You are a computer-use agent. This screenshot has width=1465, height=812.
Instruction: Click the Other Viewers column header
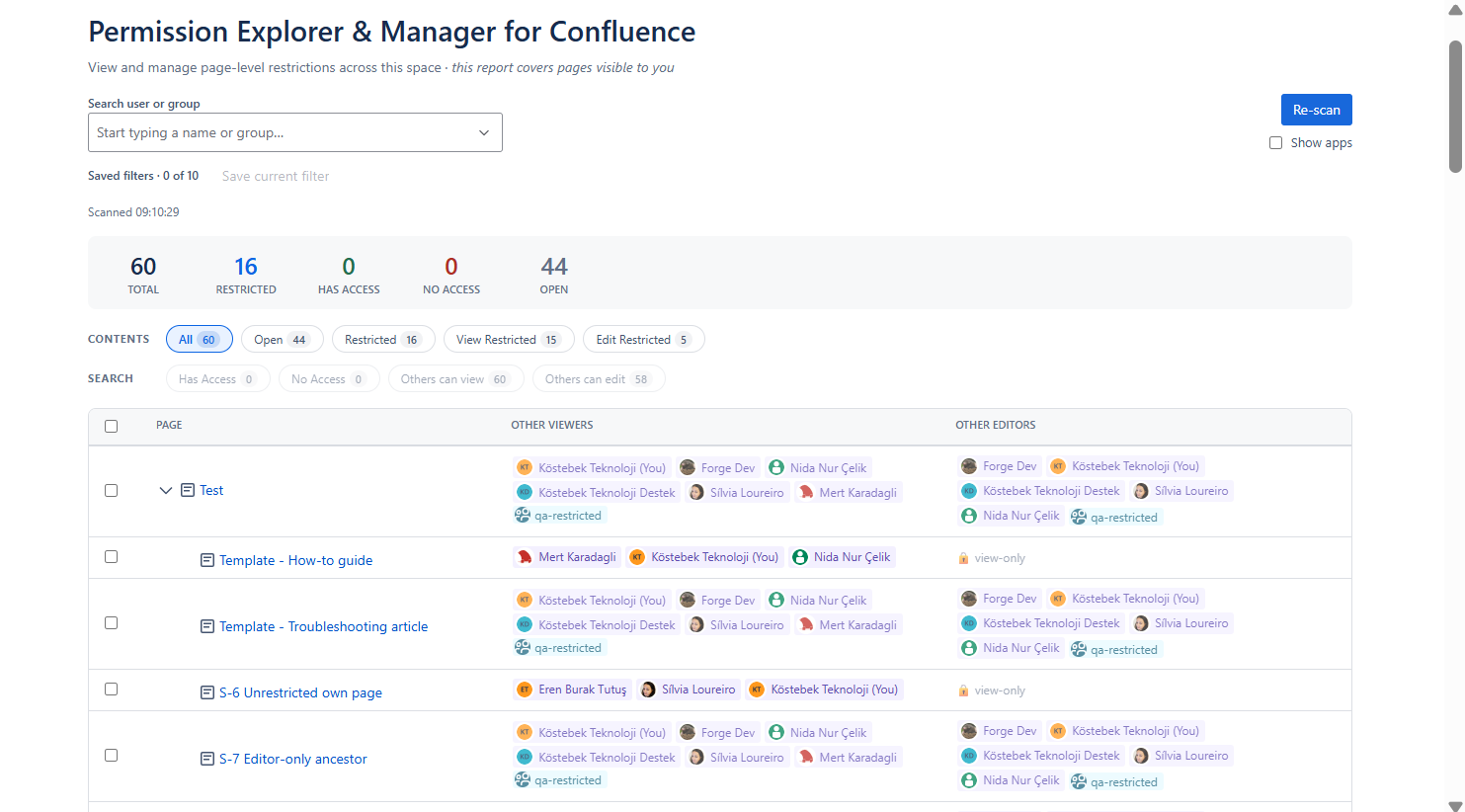[552, 425]
